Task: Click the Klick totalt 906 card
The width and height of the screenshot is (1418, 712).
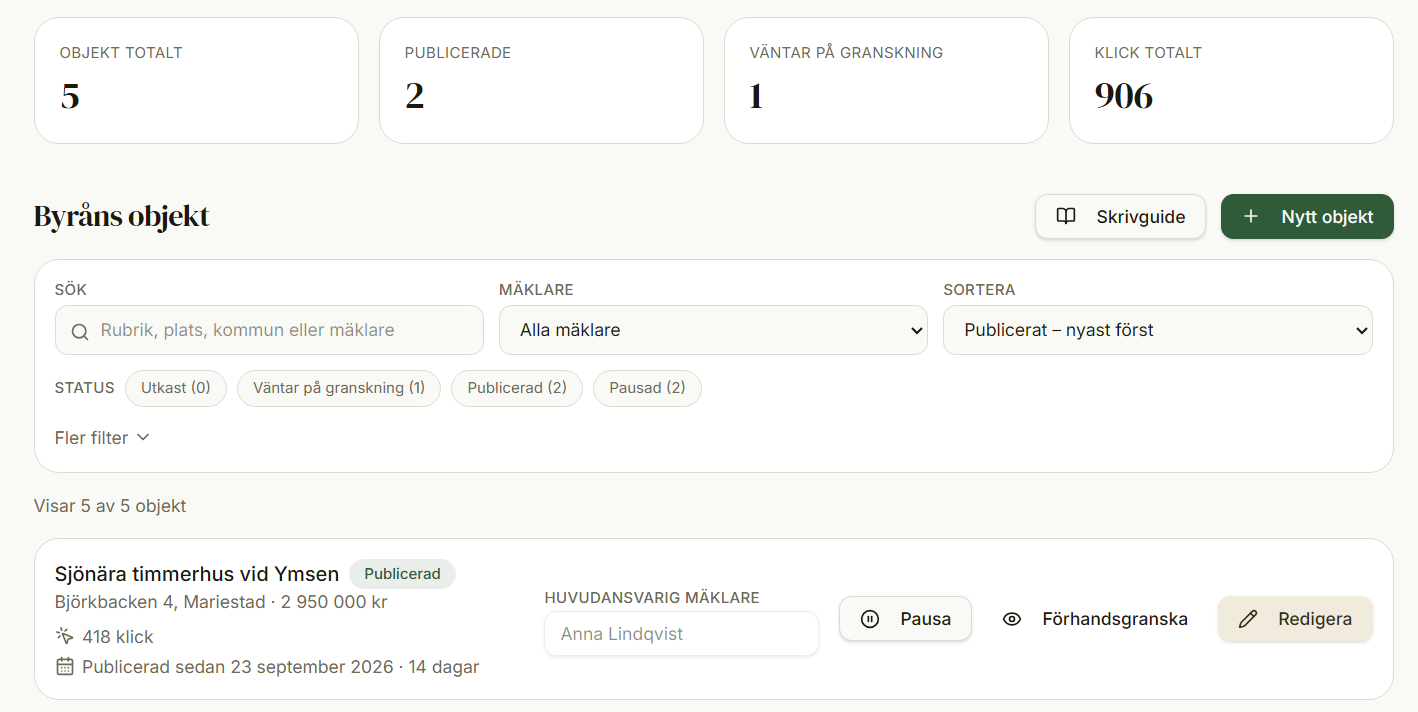Action: pos(1231,80)
